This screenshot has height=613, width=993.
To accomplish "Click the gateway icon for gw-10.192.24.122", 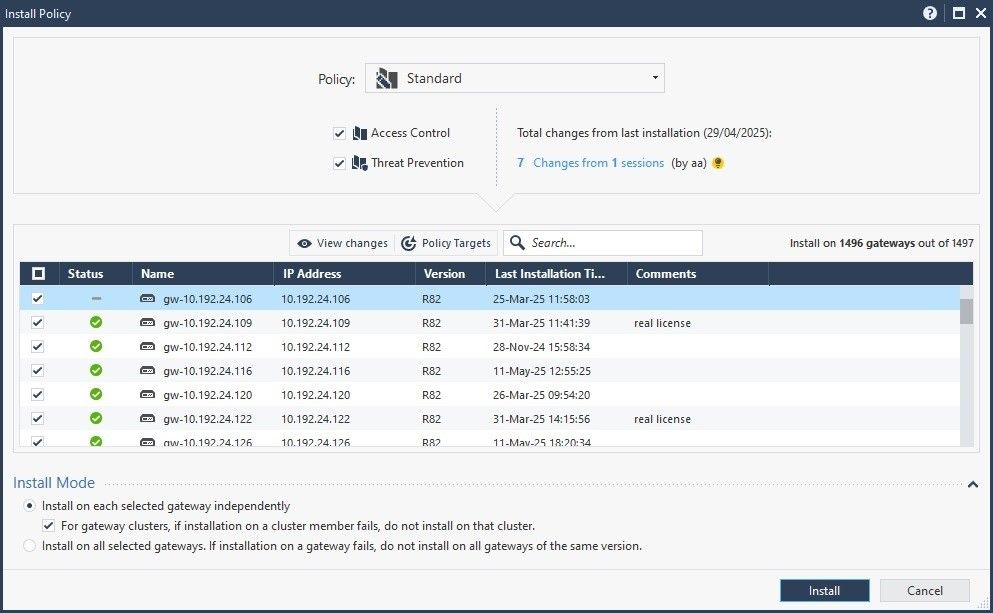I will 148,419.
